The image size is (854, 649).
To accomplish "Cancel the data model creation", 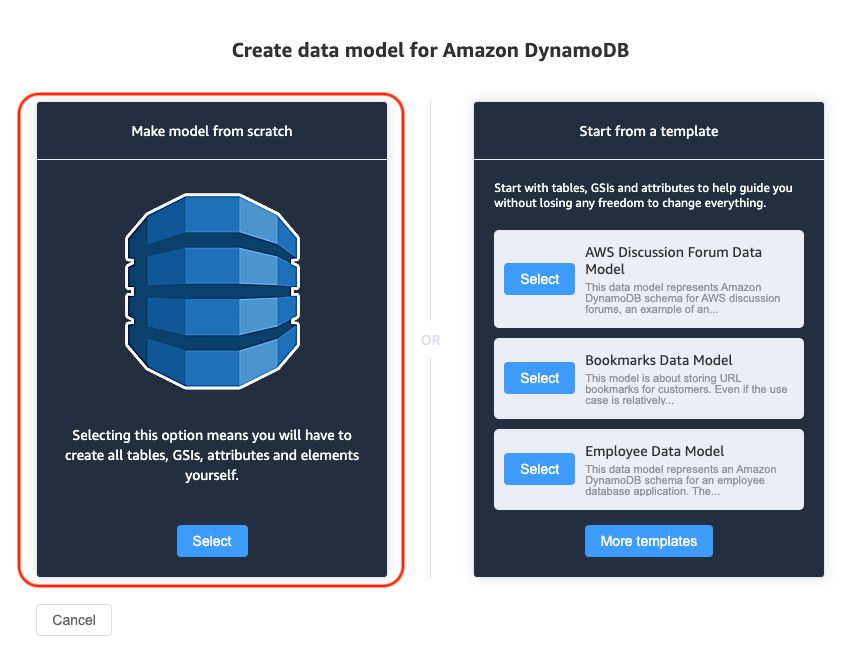I will tap(74, 620).
